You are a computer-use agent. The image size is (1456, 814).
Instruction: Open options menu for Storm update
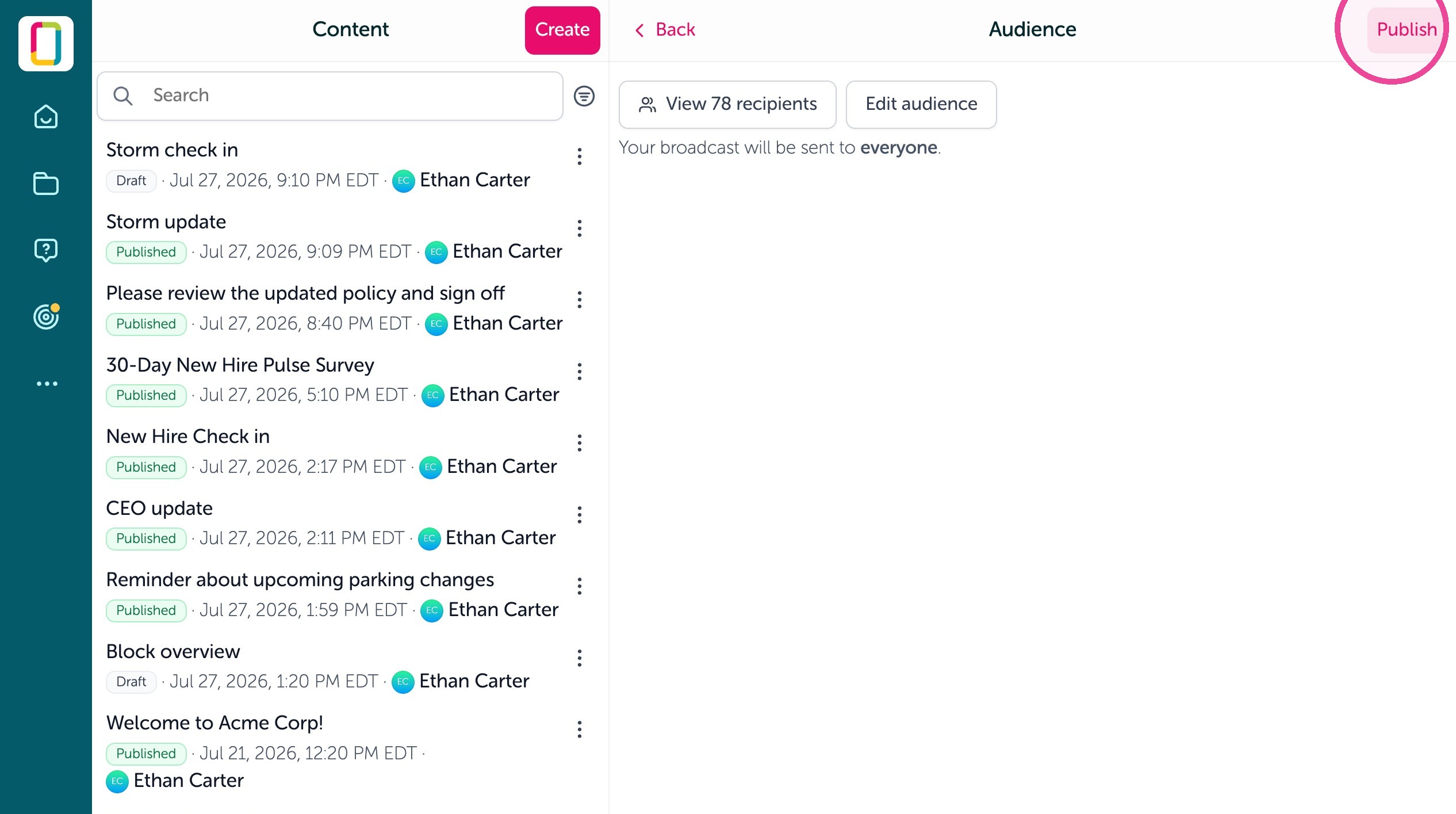[x=580, y=228]
